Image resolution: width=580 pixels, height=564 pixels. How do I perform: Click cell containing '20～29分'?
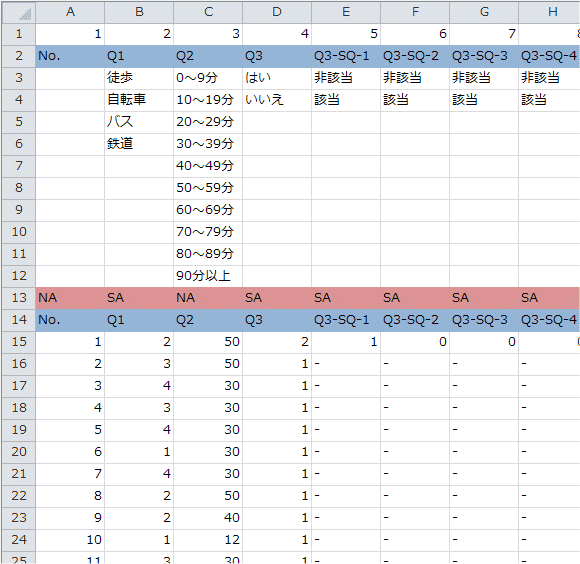[208, 122]
